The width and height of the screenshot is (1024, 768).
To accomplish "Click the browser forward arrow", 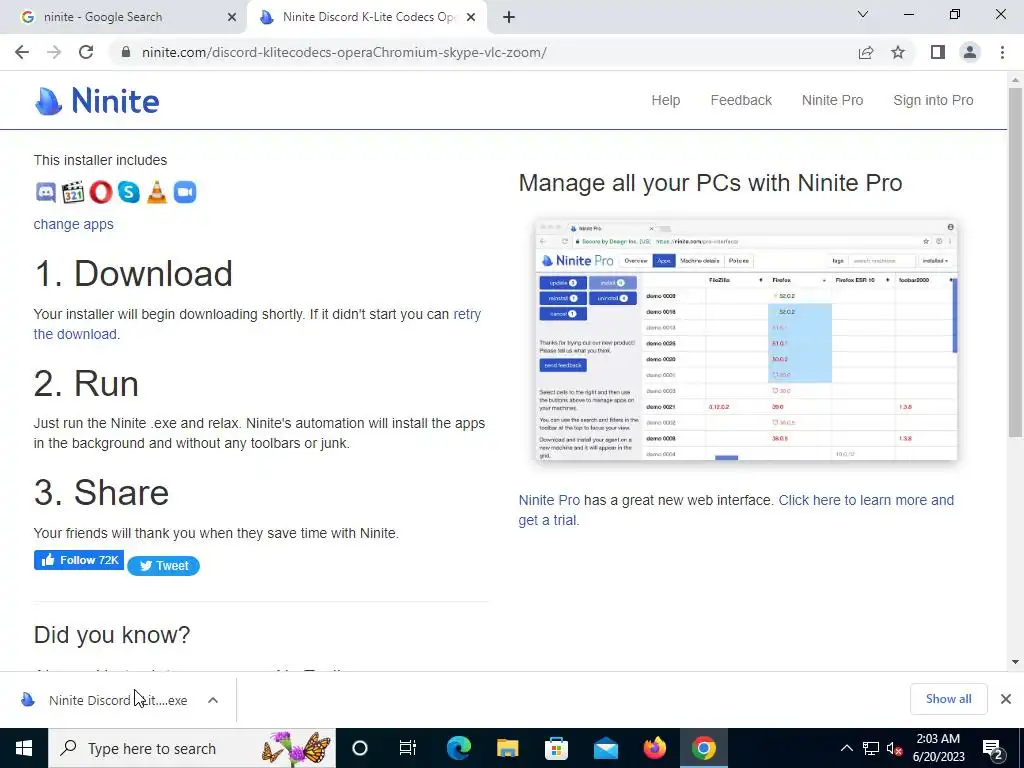I will pyautogui.click(x=54, y=52).
